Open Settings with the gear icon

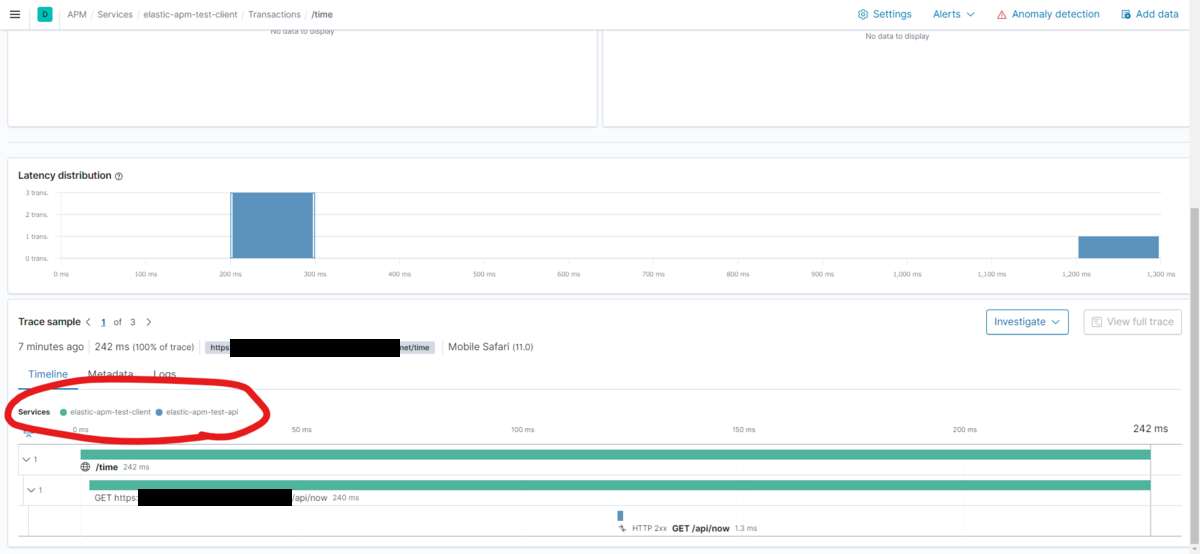click(x=885, y=14)
